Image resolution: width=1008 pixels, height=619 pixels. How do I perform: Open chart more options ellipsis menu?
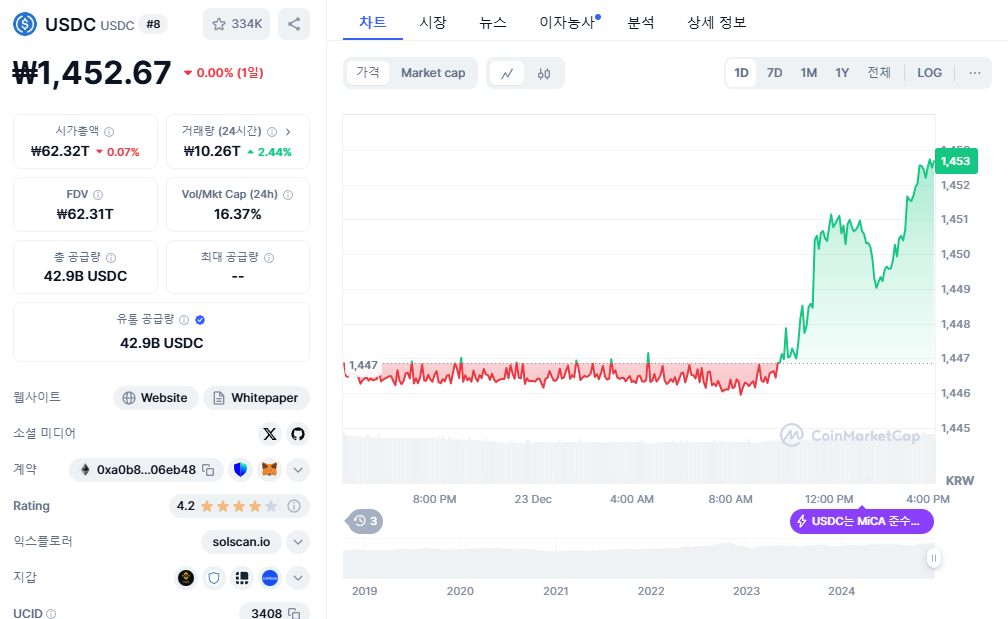pos(975,73)
